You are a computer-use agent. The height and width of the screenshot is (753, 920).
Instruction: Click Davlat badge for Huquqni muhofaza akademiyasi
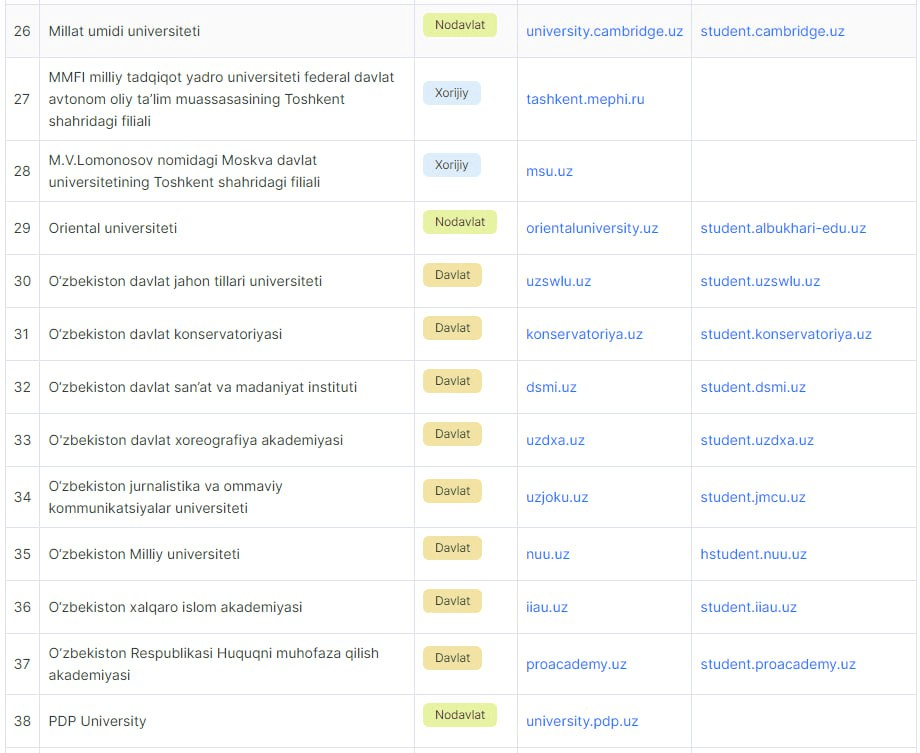(x=452, y=658)
